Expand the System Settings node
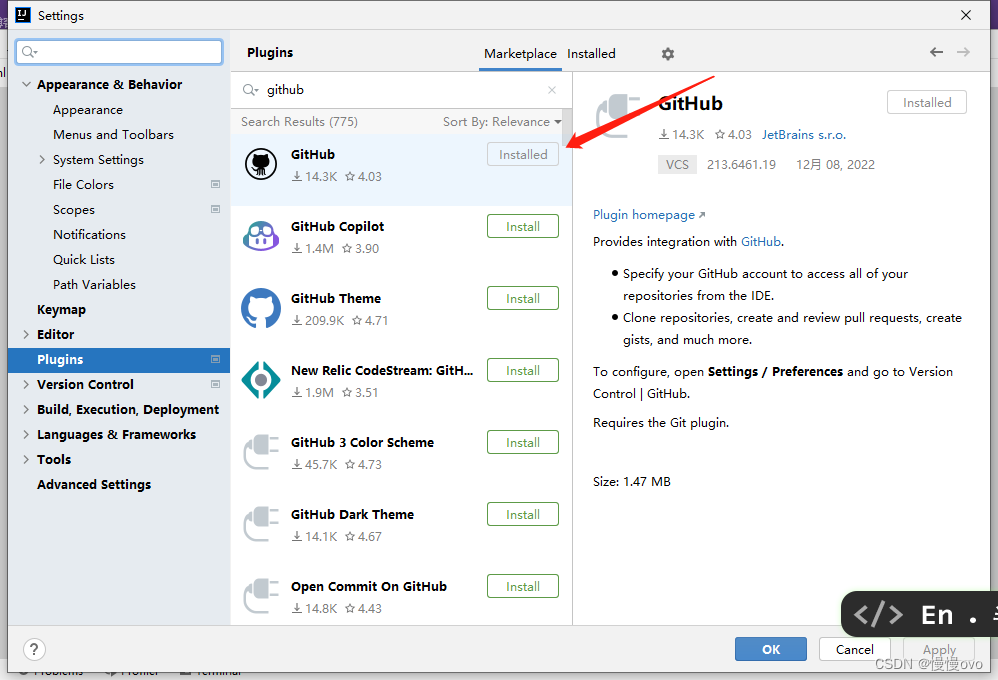Screen dimensions: 998x680 tap(42, 159)
